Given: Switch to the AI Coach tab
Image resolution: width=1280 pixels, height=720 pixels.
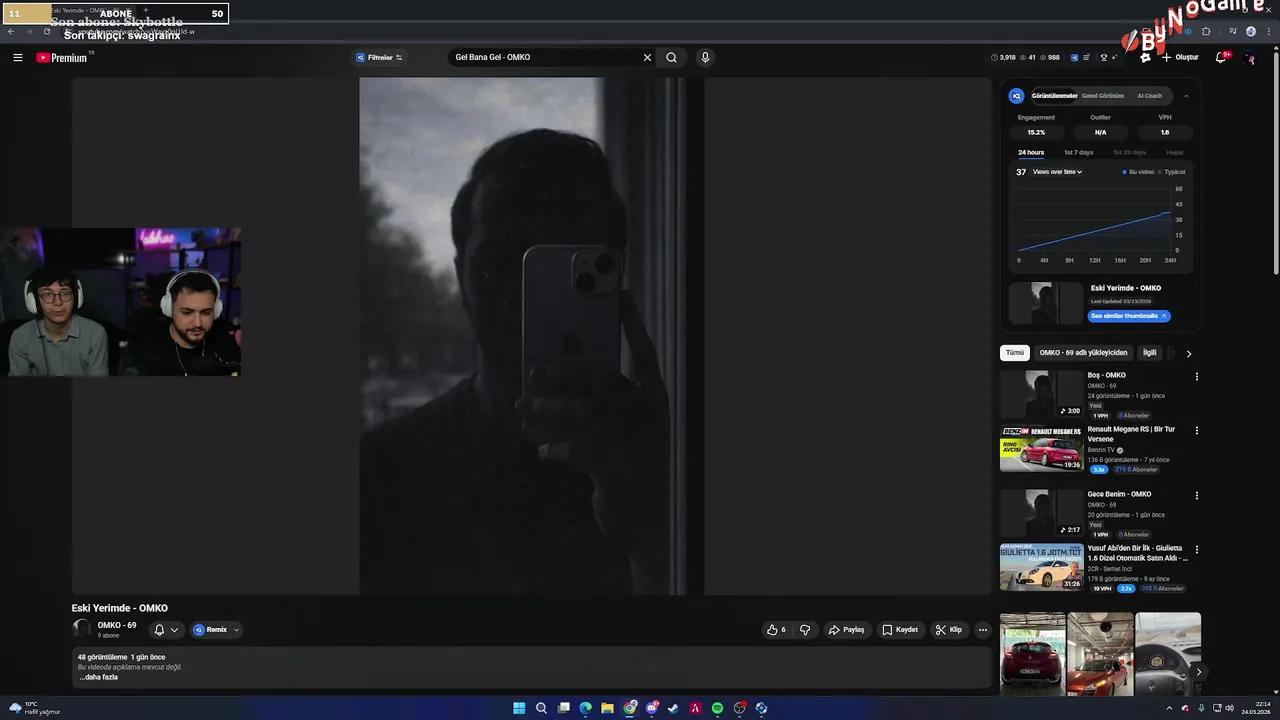Looking at the screenshot, I should coord(1149,96).
